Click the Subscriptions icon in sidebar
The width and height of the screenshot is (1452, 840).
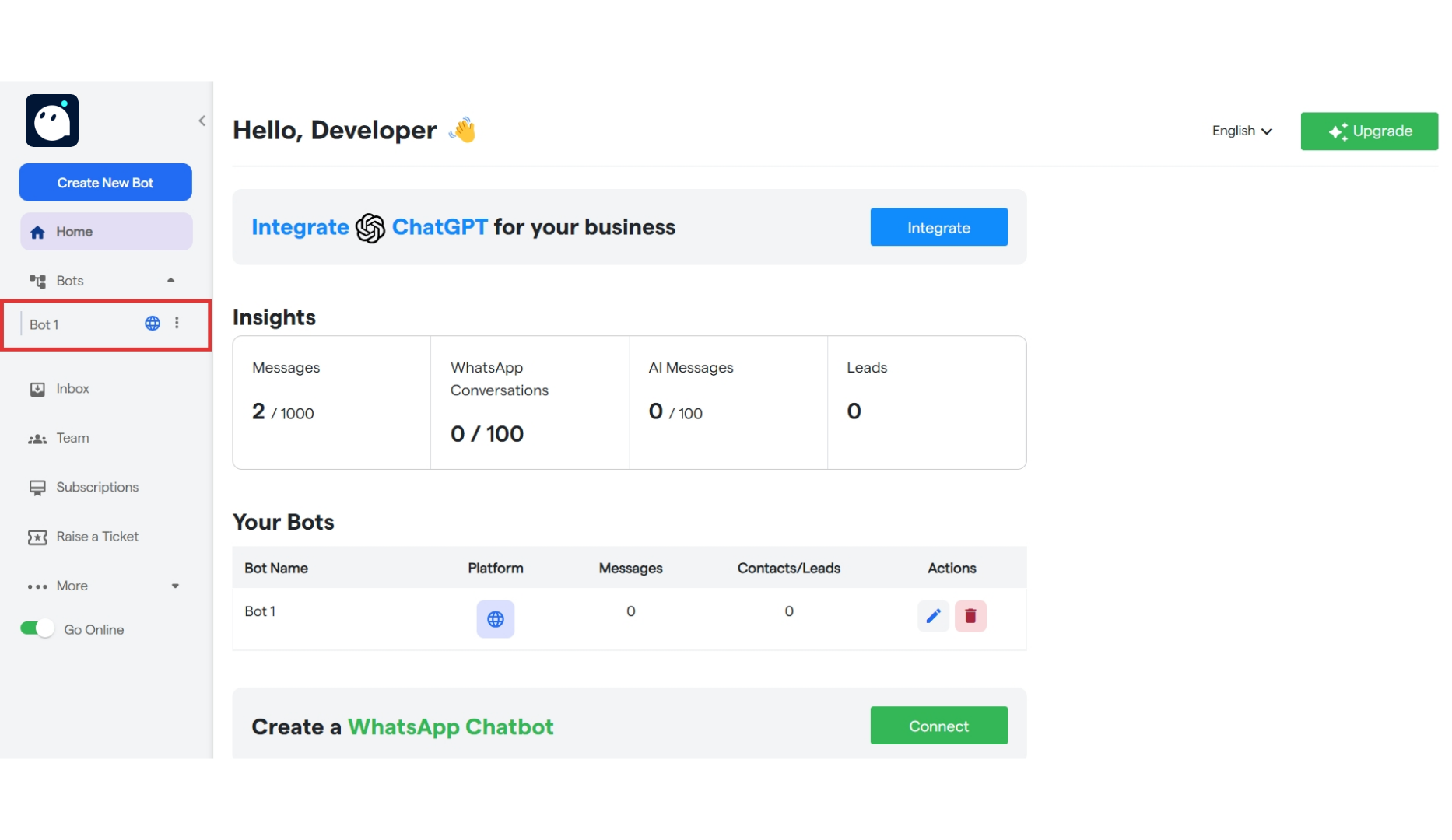(x=37, y=487)
